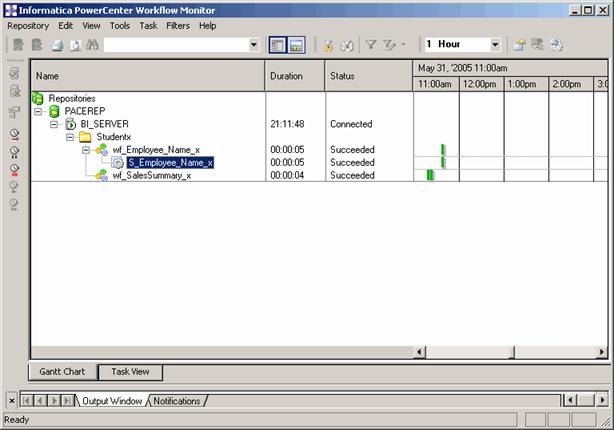Toggle the Output window layout icon
614x430 pixels.
[x=296, y=45]
